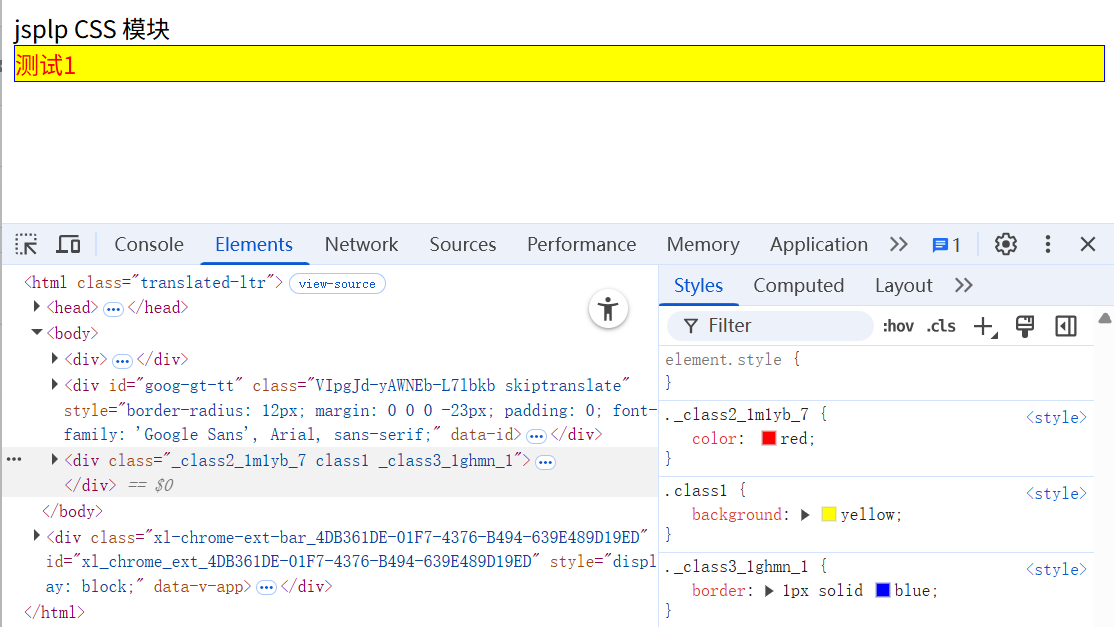Expand the background property shorthand triangle
Screen dimensions: 1114x627
pyautogui.click(x=806, y=514)
